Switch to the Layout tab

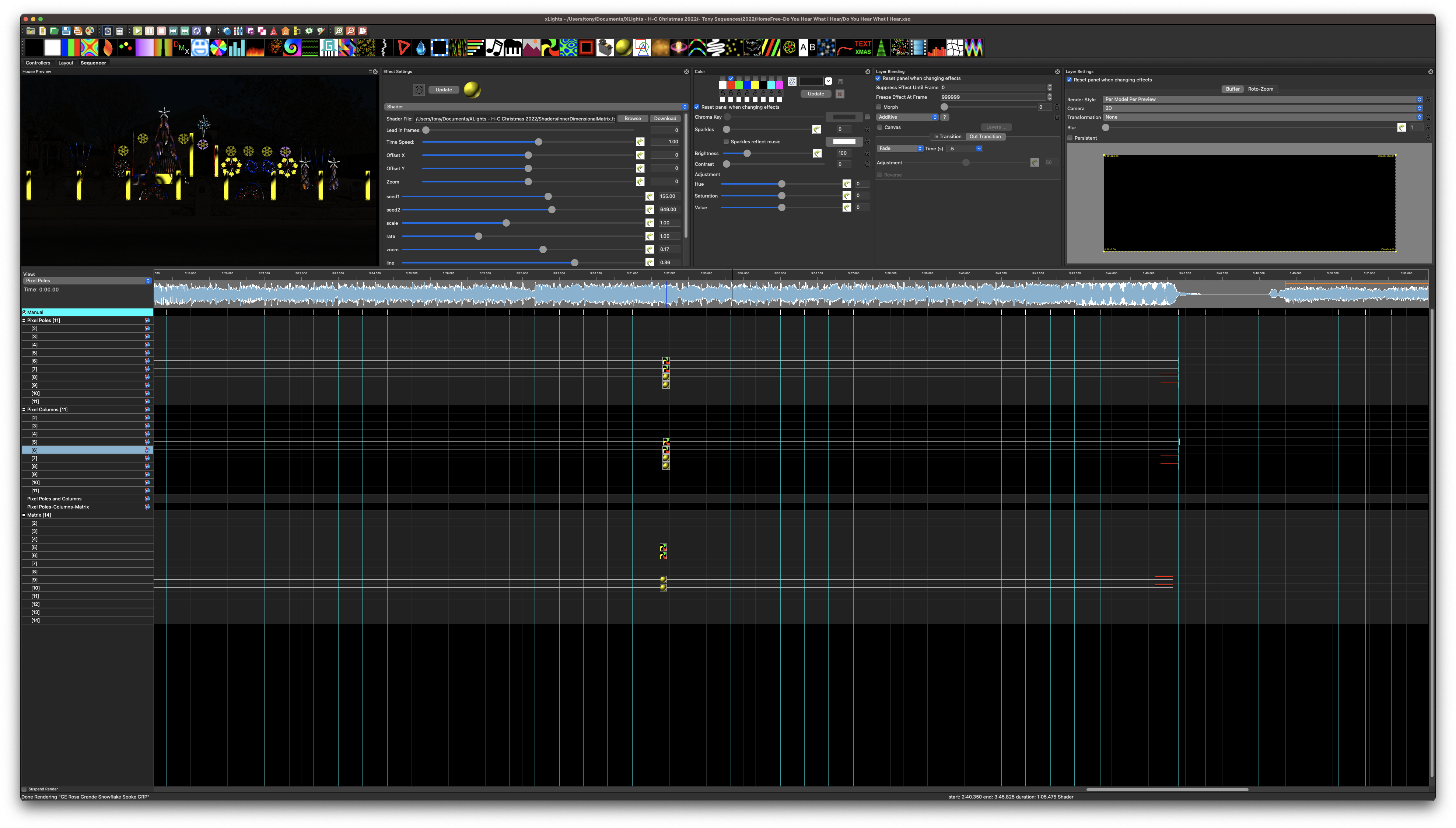click(x=66, y=63)
